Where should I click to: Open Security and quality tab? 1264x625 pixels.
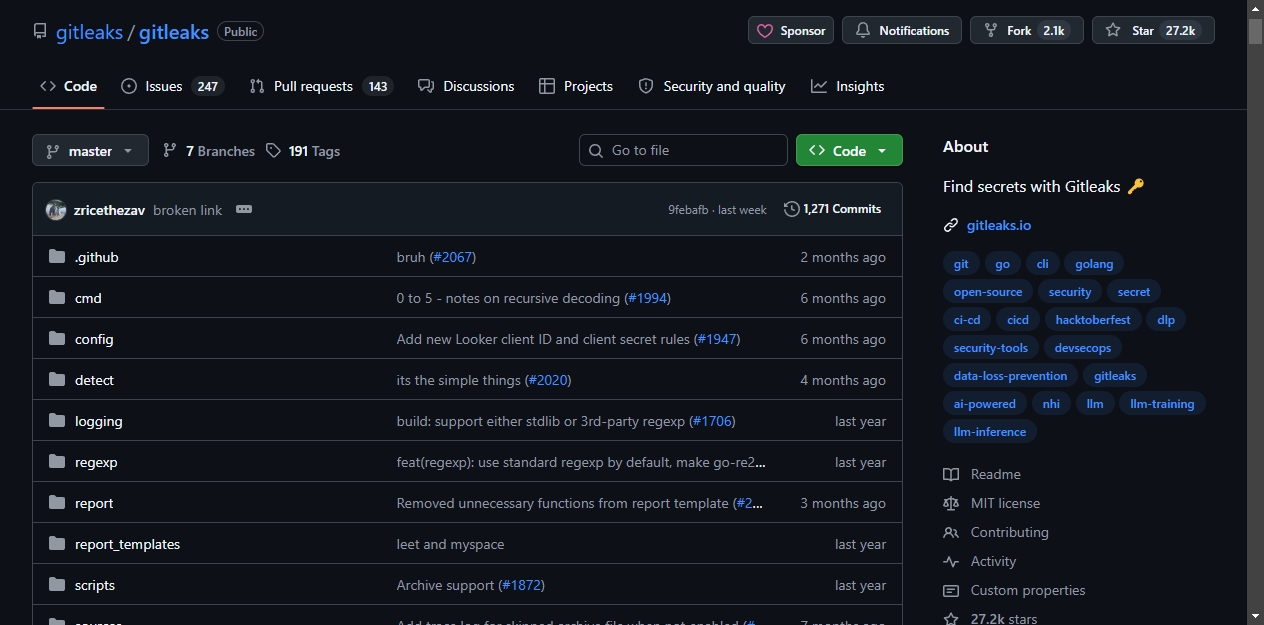tap(712, 86)
